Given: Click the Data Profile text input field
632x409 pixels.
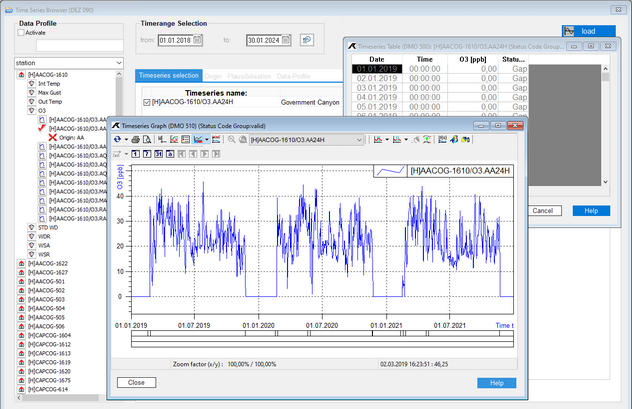Looking at the screenshot, I should coord(79,46).
